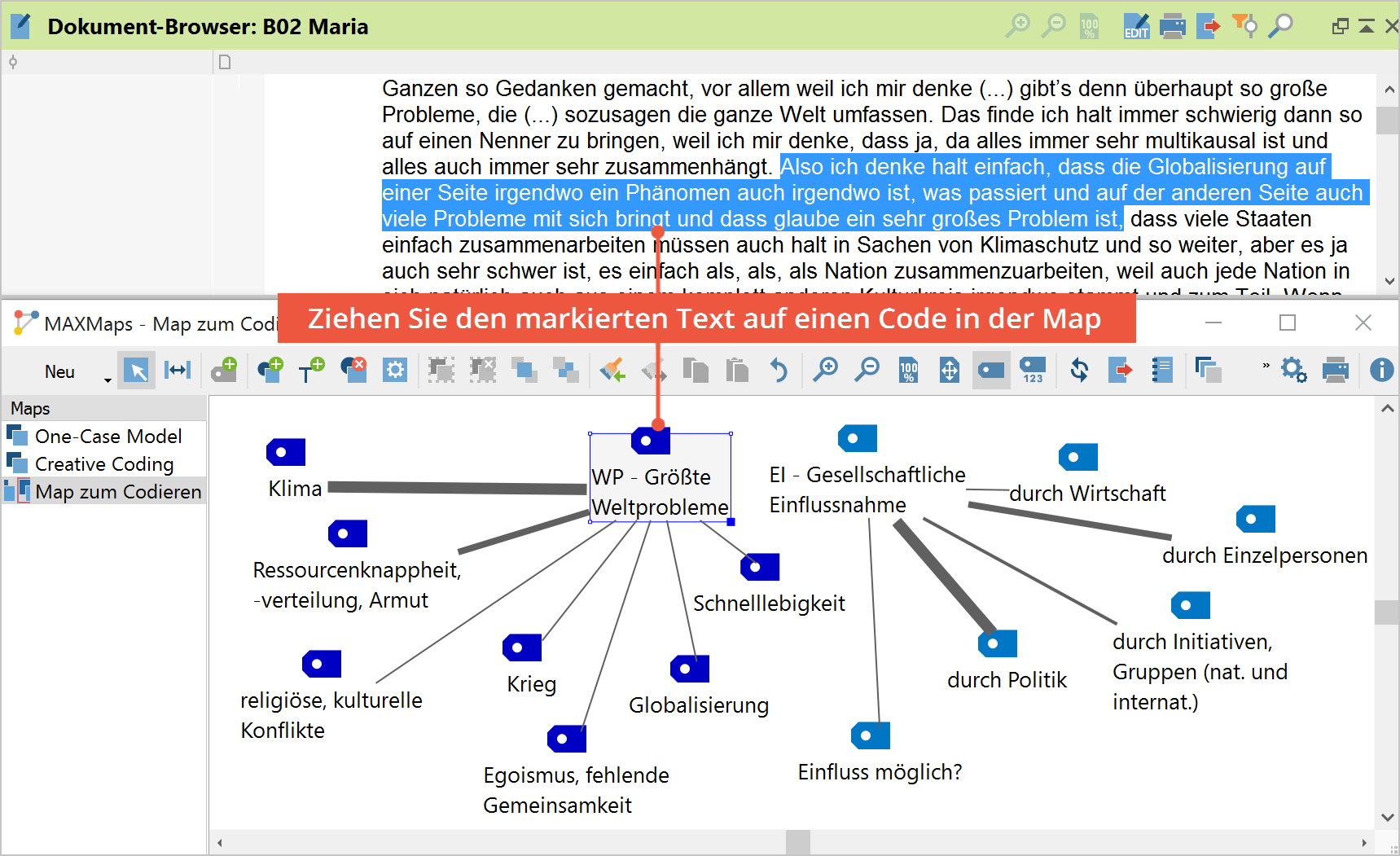Click the Maps panel header
Viewport: 1400px width, 856px height.
pos(104,408)
